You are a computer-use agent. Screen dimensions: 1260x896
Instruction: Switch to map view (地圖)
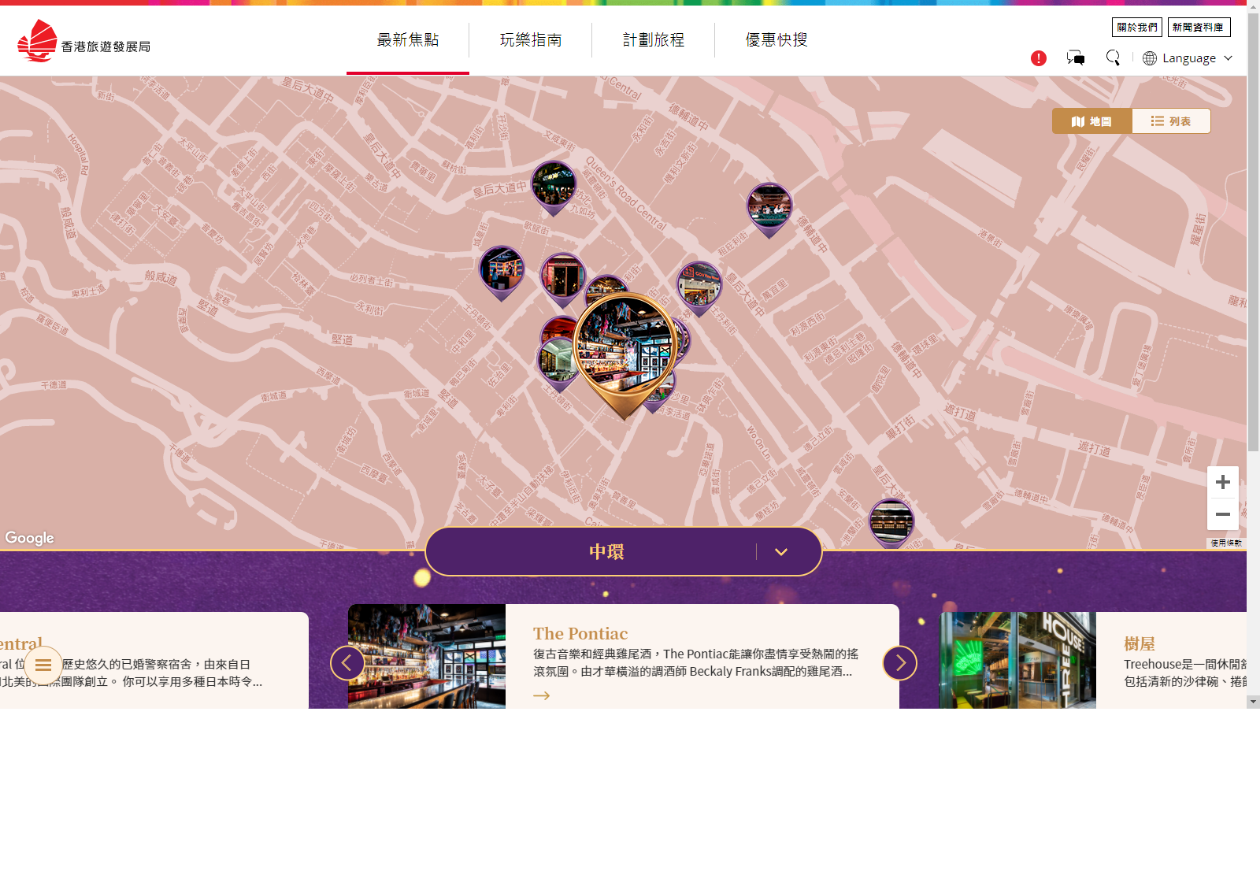(x=1091, y=121)
